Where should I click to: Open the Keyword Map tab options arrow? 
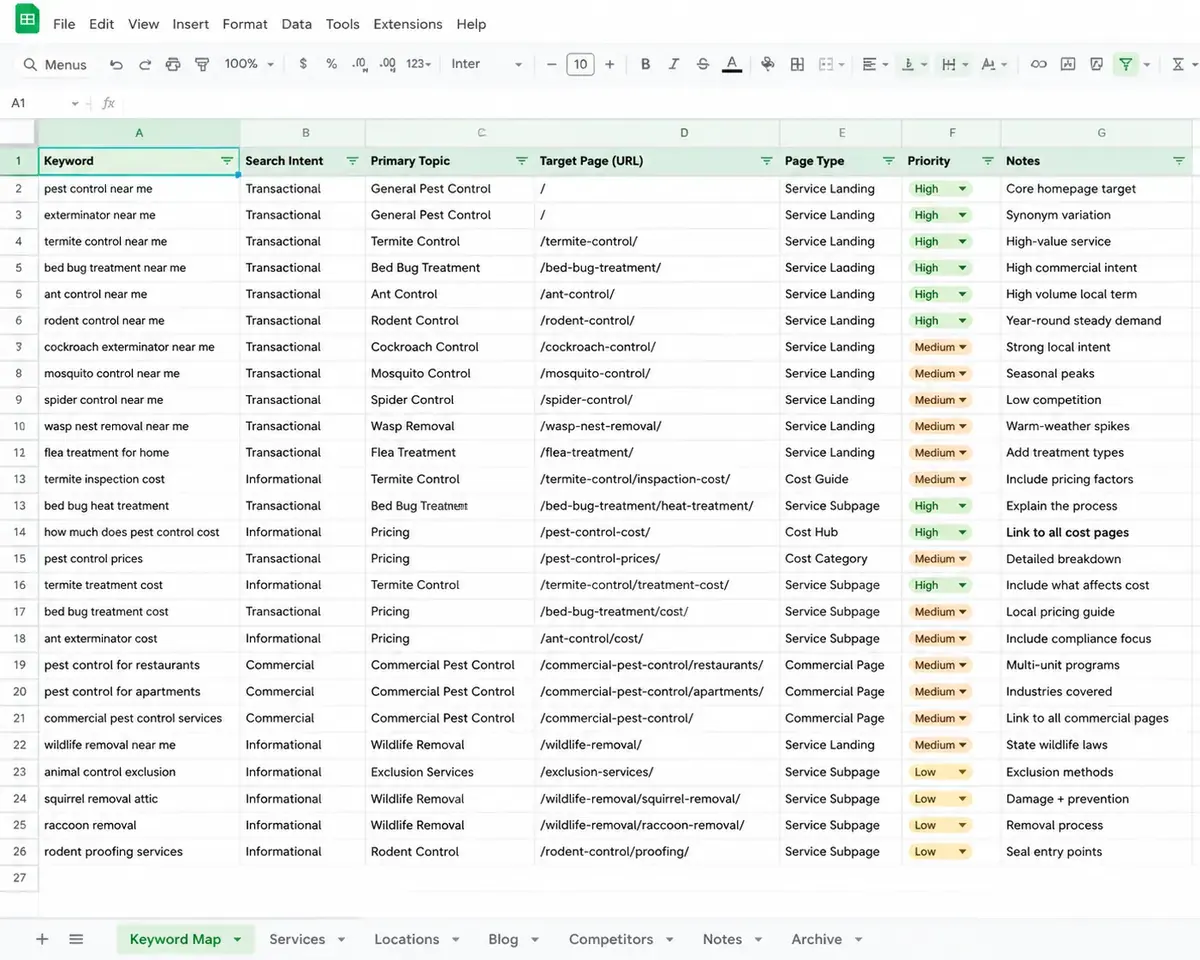[x=237, y=940]
